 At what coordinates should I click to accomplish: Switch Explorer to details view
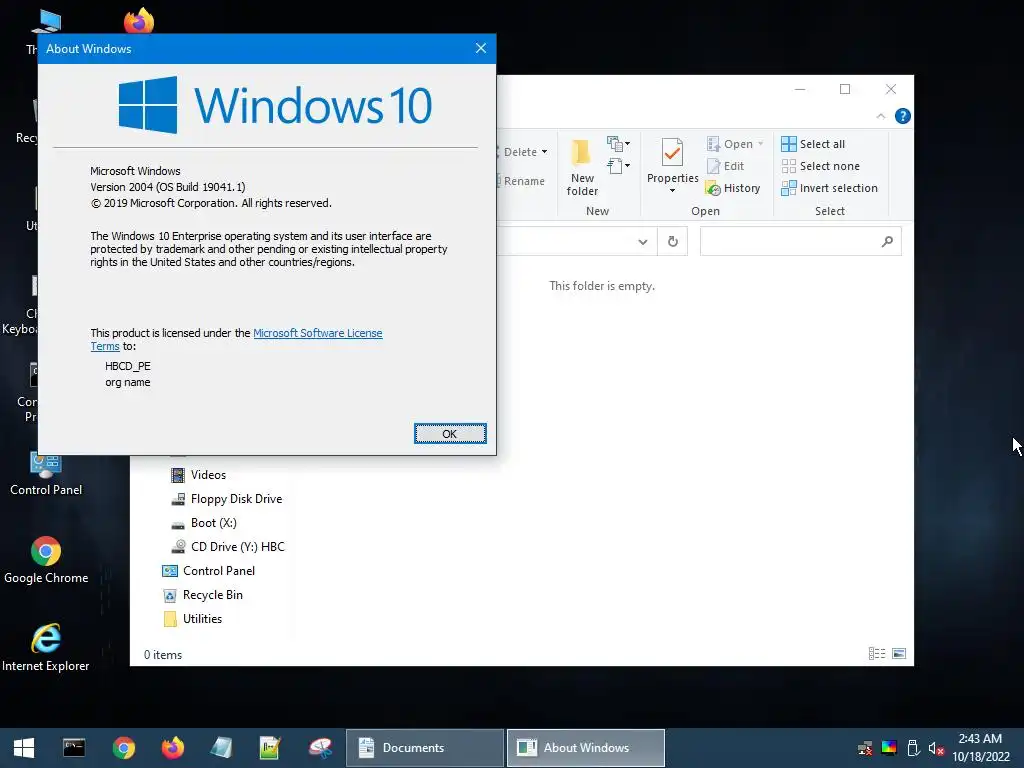877,654
